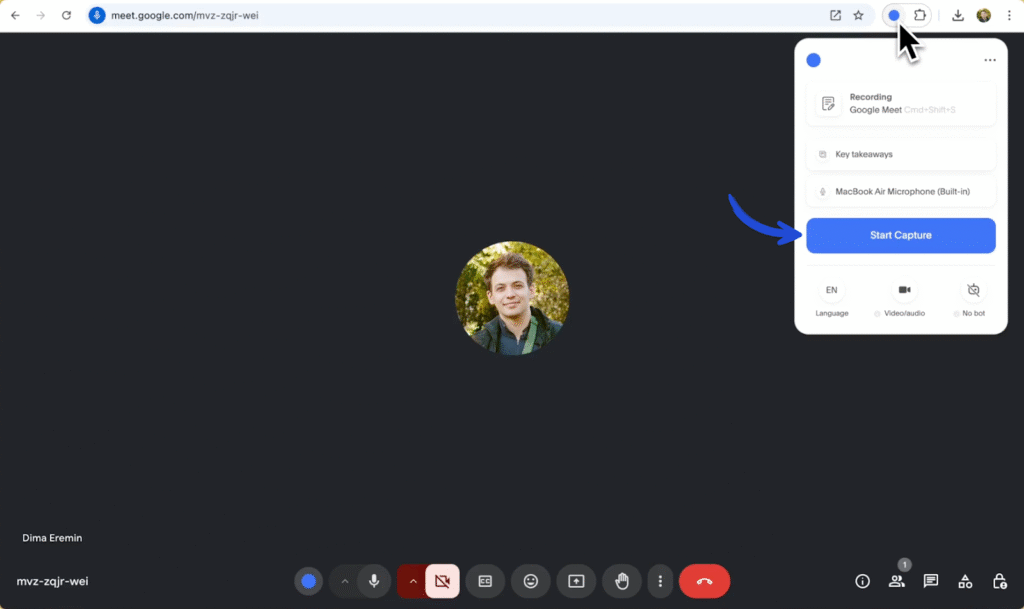1024x609 pixels.
Task: Click the Start Capture button
Action: click(x=900, y=235)
